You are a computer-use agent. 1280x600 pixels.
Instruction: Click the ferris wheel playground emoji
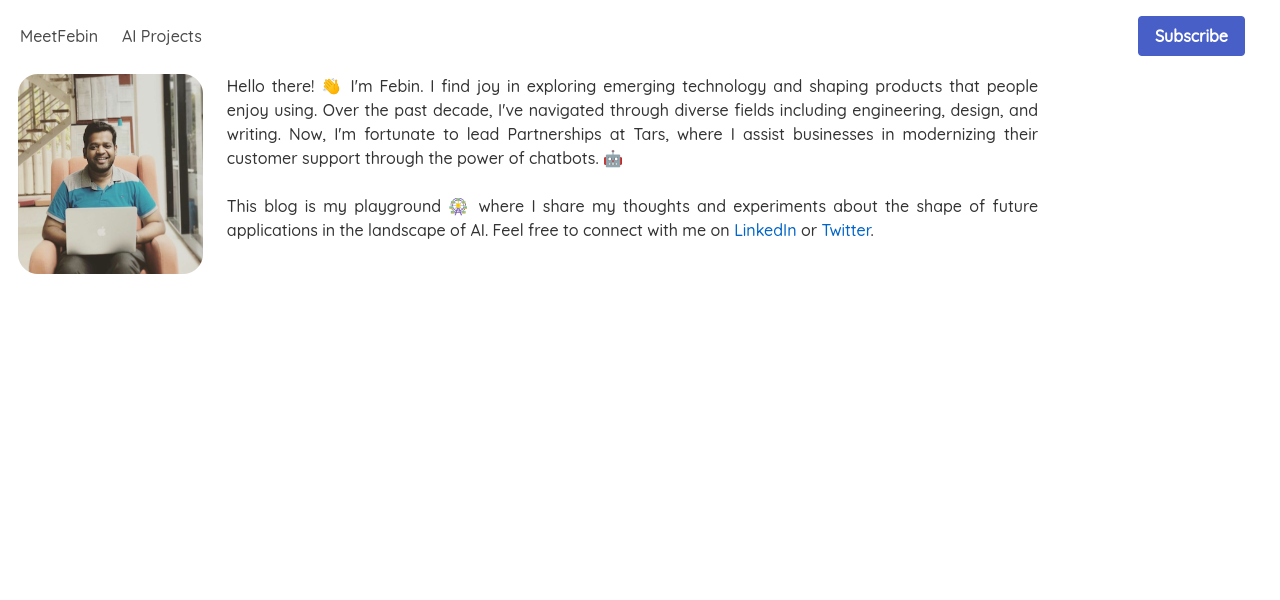pyautogui.click(x=458, y=207)
